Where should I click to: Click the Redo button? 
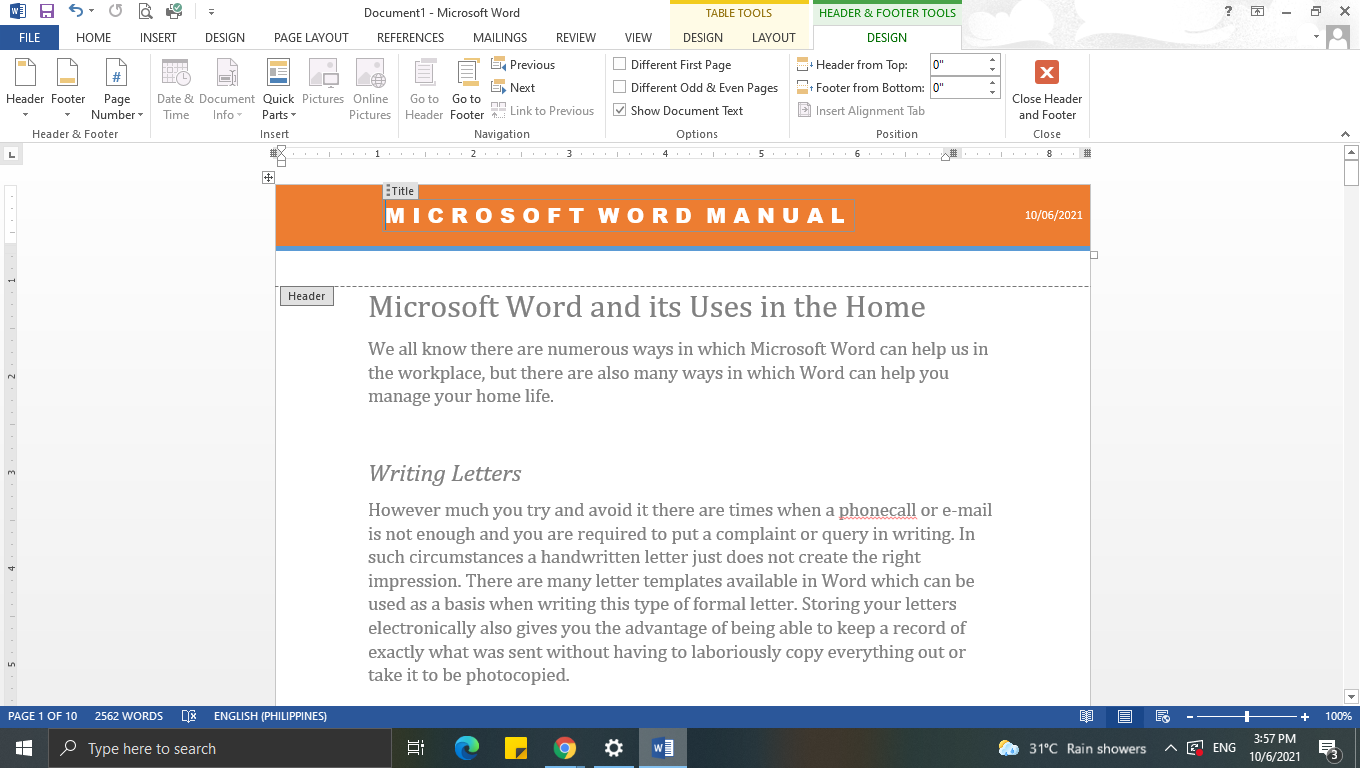click(115, 12)
